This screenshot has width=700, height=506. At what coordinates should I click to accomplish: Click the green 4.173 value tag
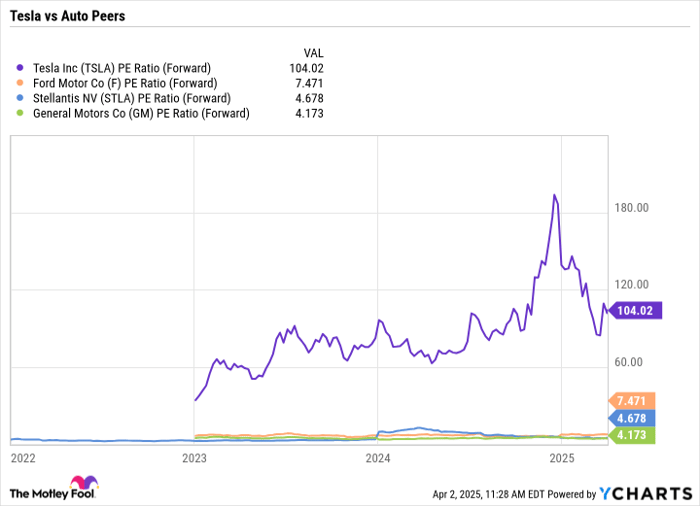tap(632, 435)
